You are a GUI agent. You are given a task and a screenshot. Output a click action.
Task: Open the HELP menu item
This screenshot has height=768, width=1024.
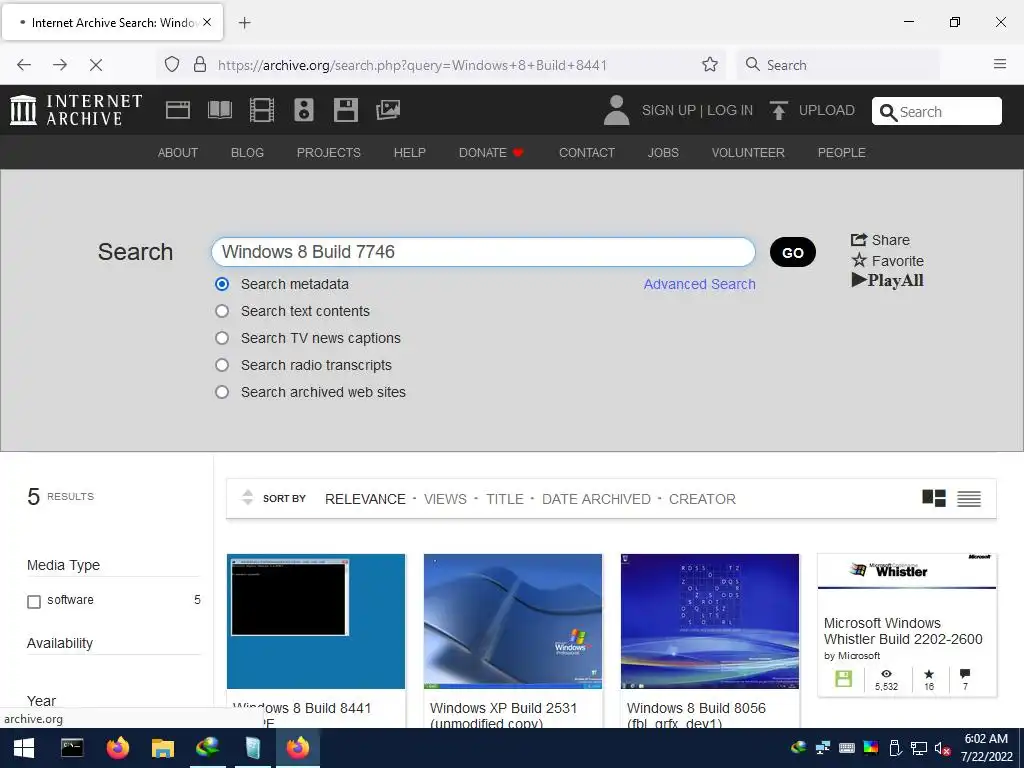click(409, 153)
